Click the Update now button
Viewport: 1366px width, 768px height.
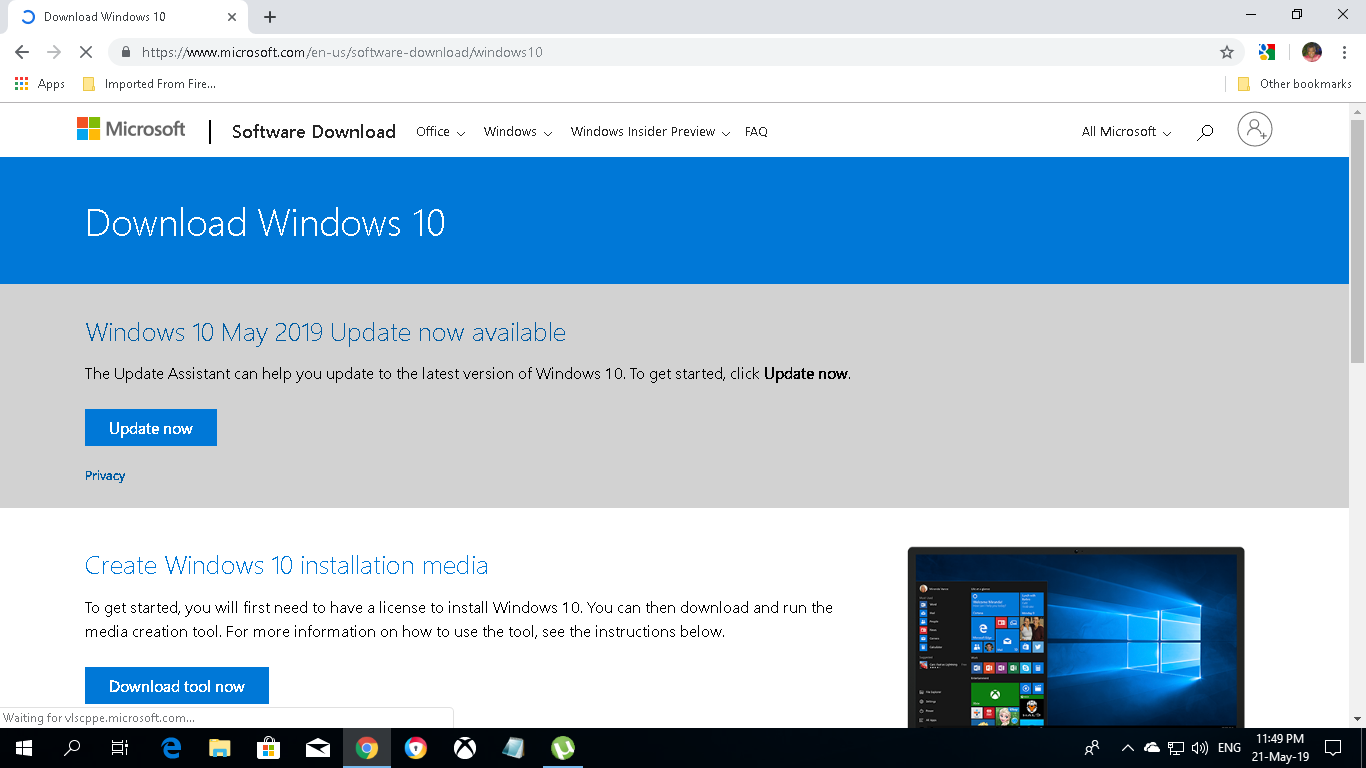tap(151, 428)
